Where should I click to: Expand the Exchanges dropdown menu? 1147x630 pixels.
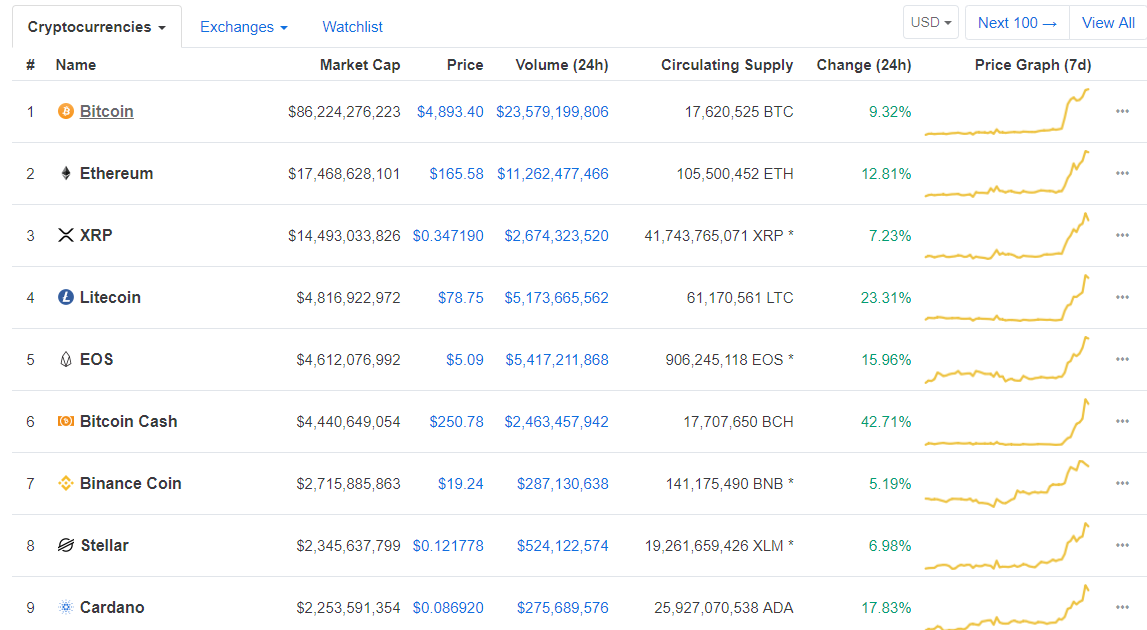(244, 27)
